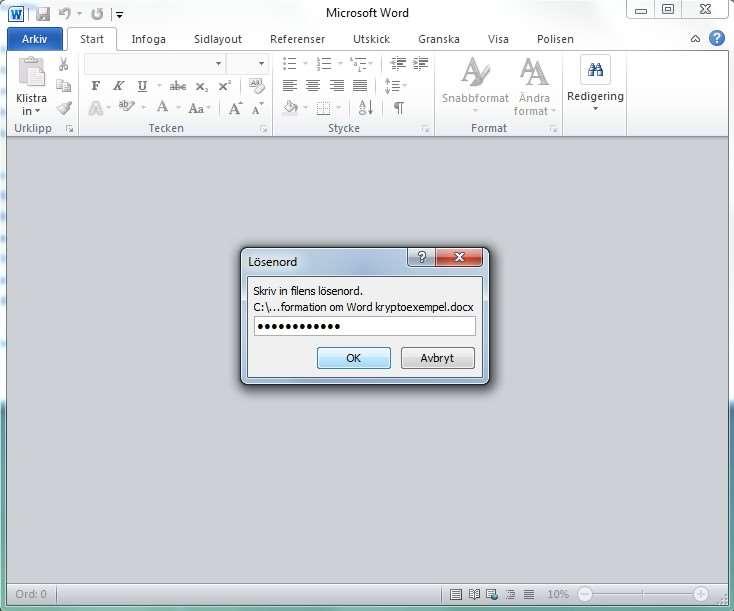The height and width of the screenshot is (611, 734).
Task: Toggle strikethrough abc formatting
Action: [178, 86]
